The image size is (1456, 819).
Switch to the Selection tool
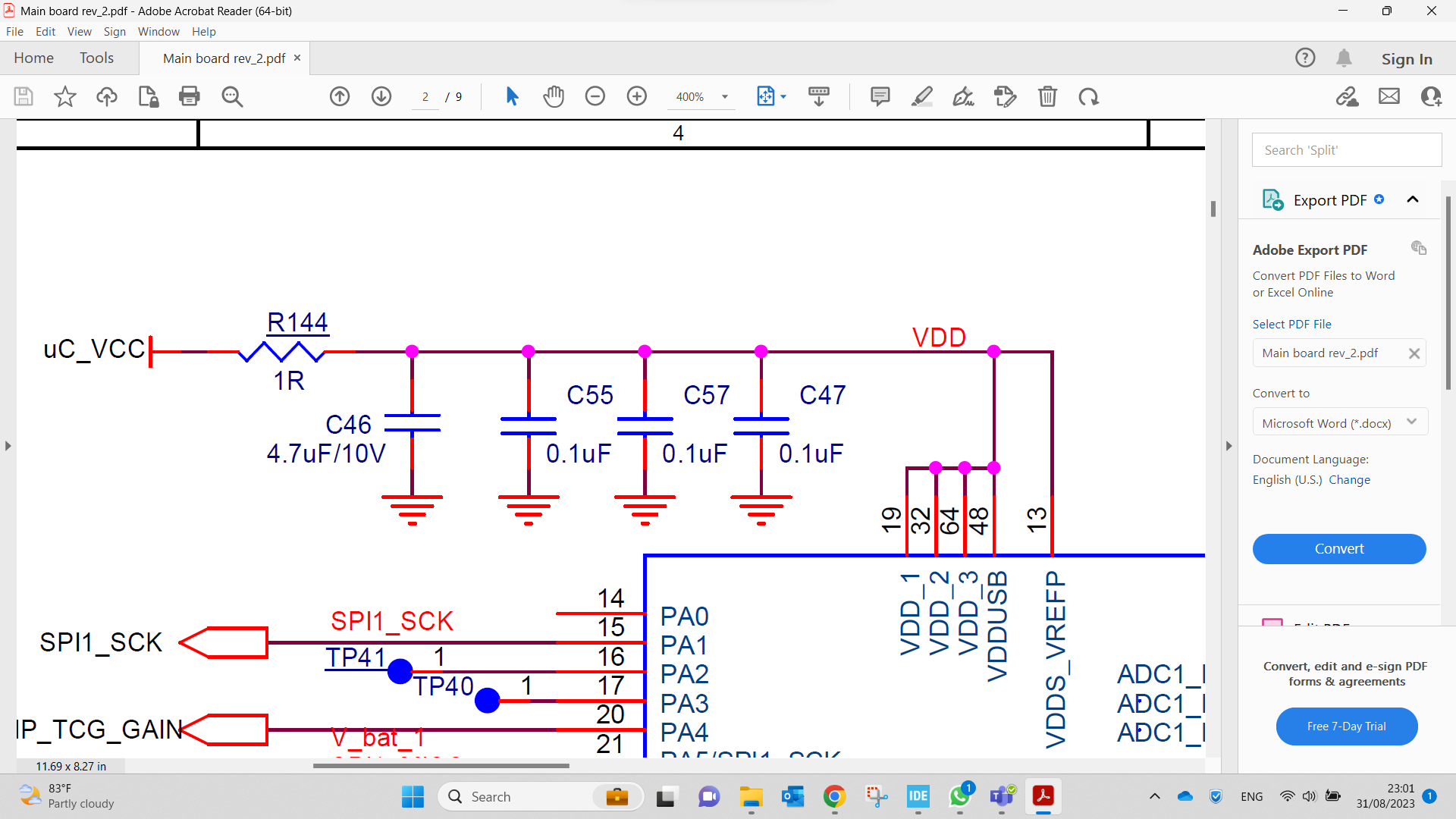(512, 96)
